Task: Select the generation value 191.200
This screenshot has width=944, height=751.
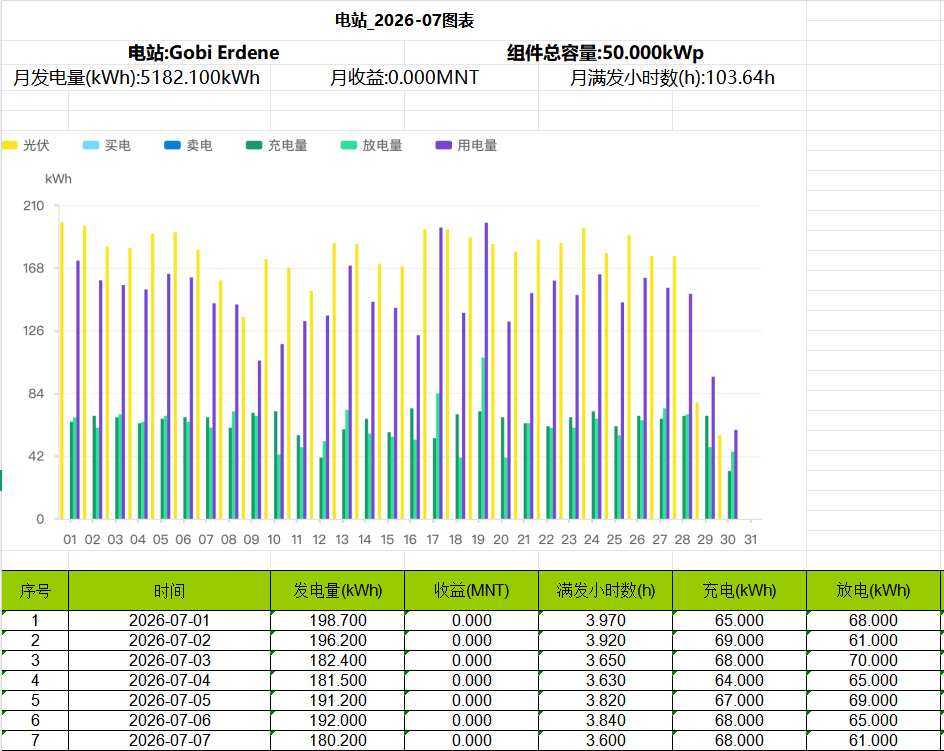Action: coord(338,700)
